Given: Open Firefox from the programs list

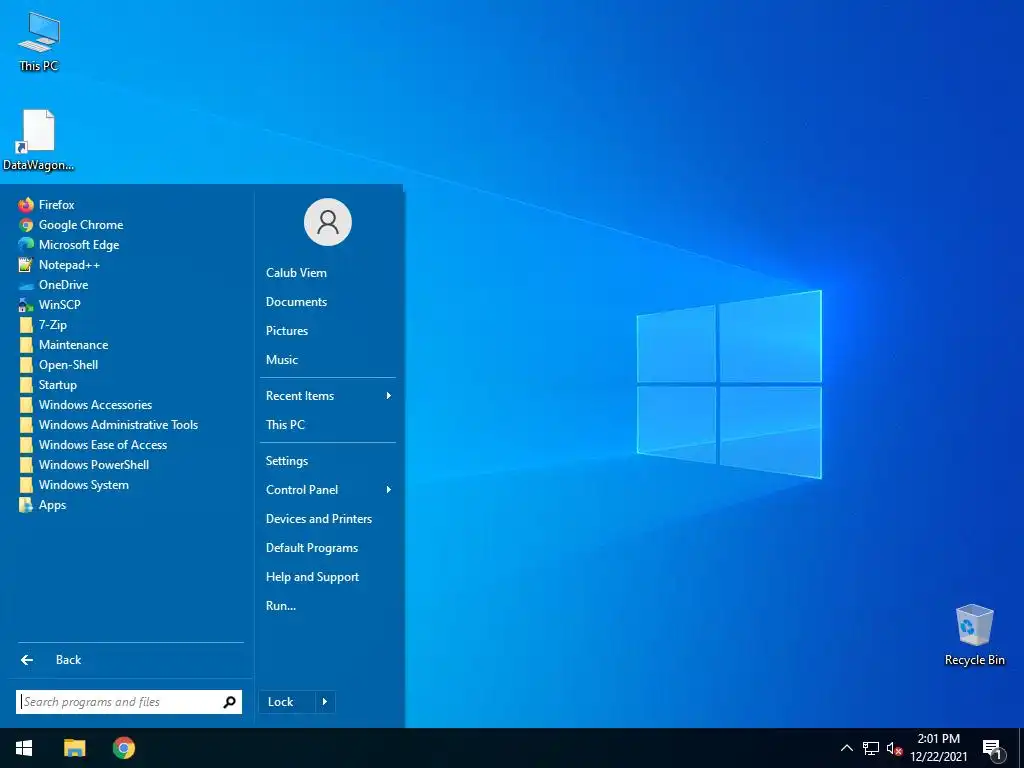Looking at the screenshot, I should (46, 205).
